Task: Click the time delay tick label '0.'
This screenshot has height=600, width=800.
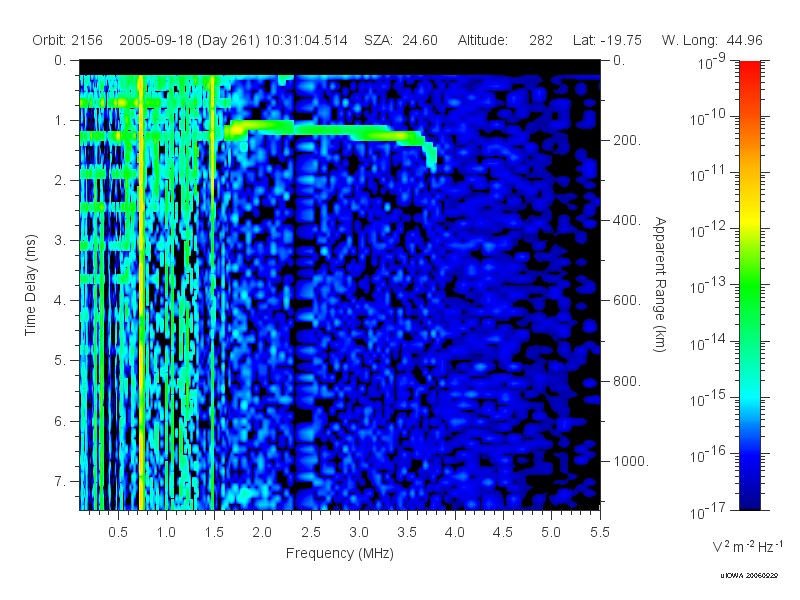Action: (x=60, y=60)
